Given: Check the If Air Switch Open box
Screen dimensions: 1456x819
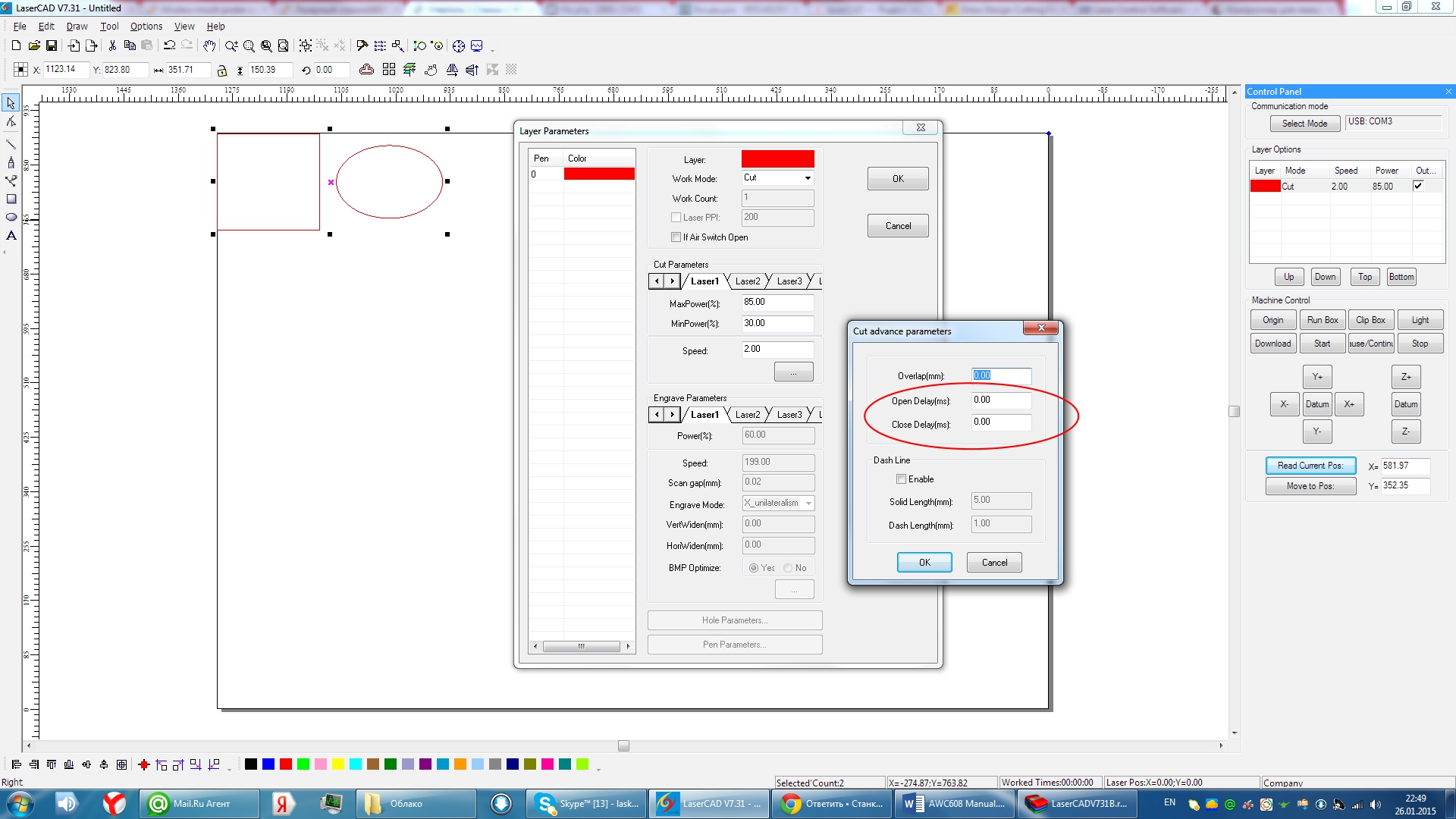Looking at the screenshot, I should (x=676, y=237).
